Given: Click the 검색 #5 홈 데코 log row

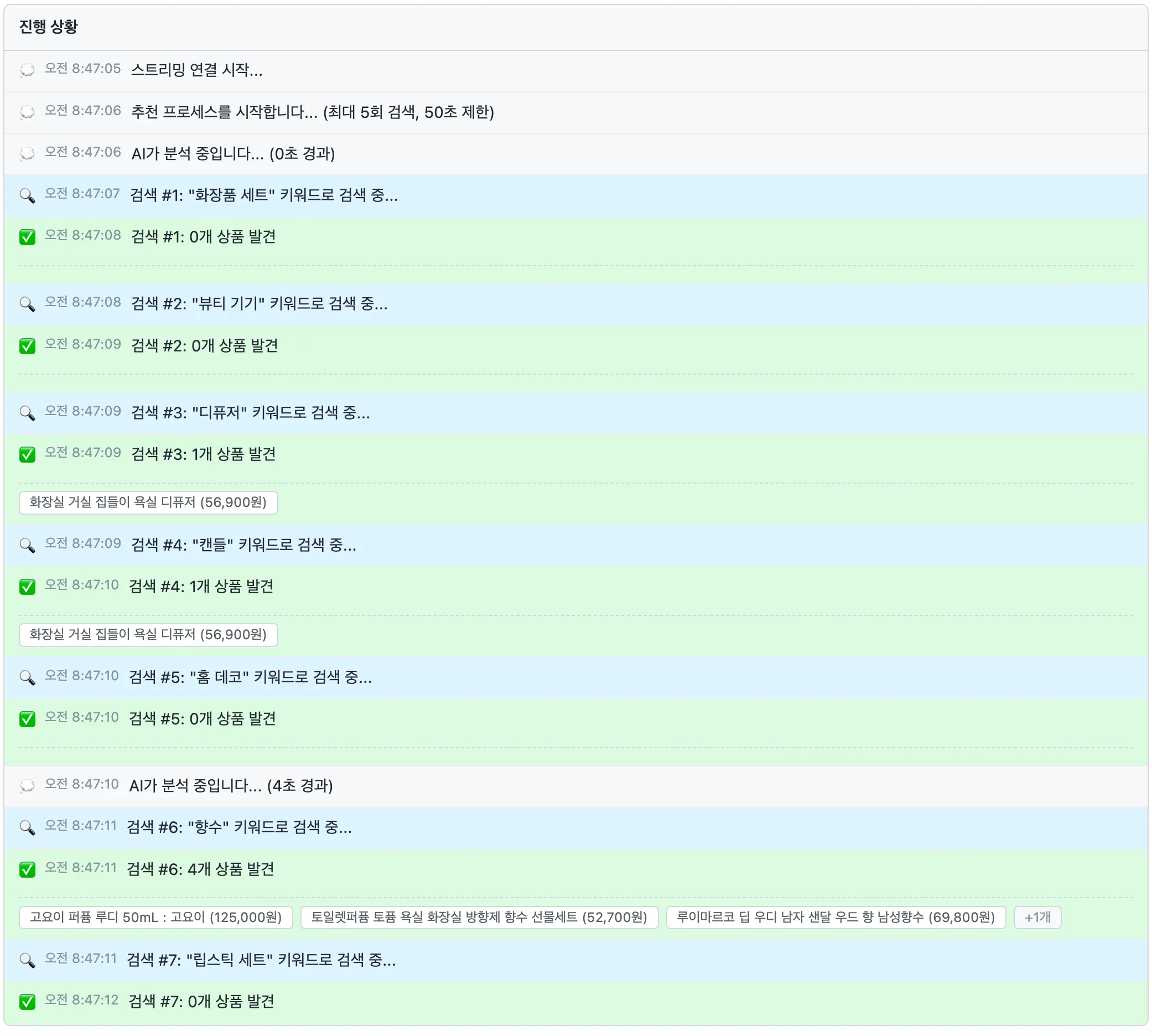Looking at the screenshot, I should pos(251,677).
